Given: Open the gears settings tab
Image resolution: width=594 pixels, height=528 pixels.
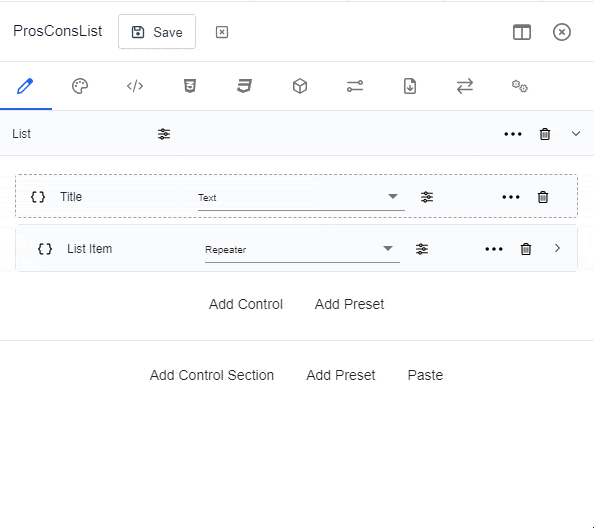Looking at the screenshot, I should [x=519, y=86].
